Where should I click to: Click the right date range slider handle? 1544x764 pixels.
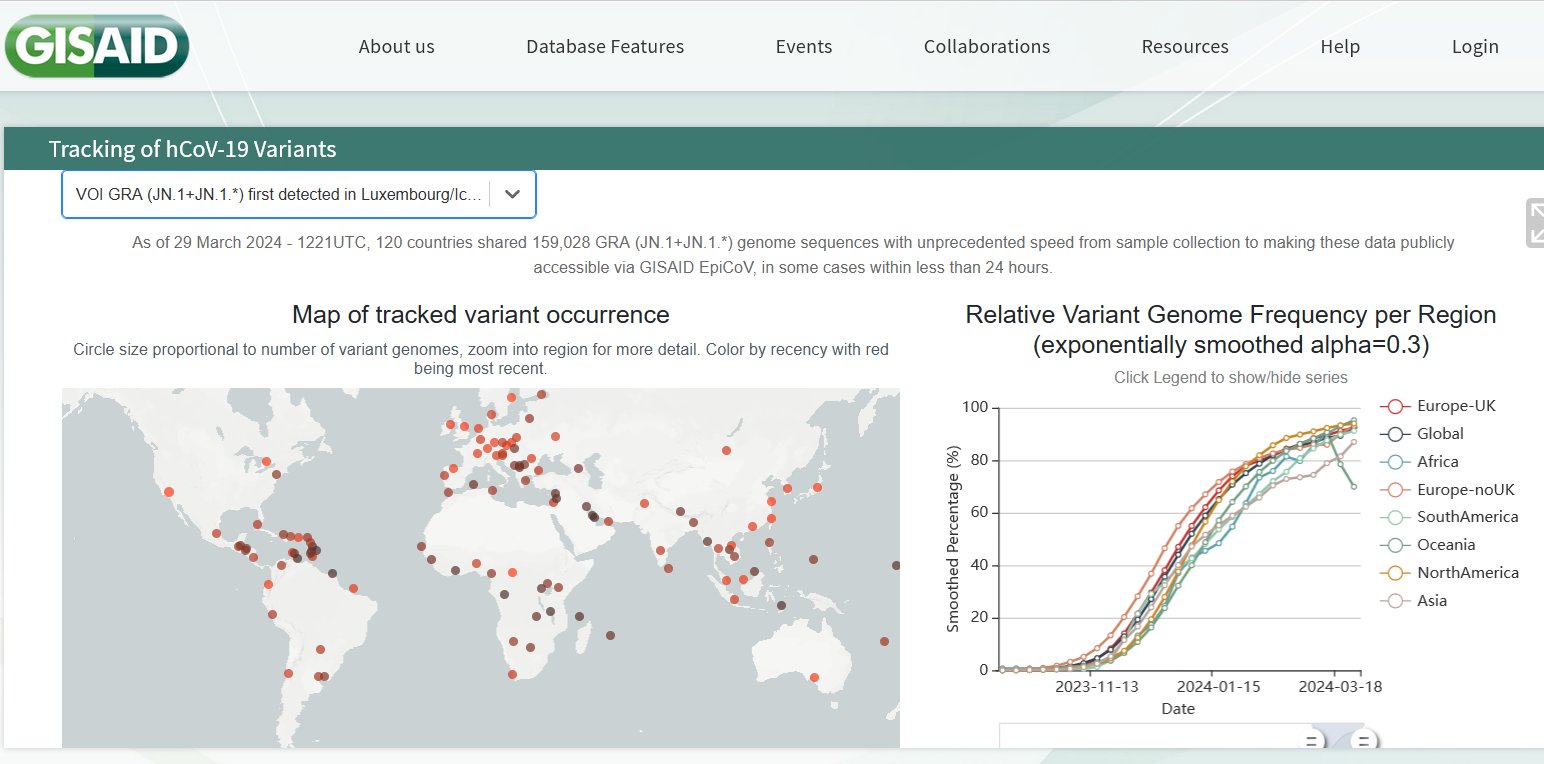point(1365,741)
